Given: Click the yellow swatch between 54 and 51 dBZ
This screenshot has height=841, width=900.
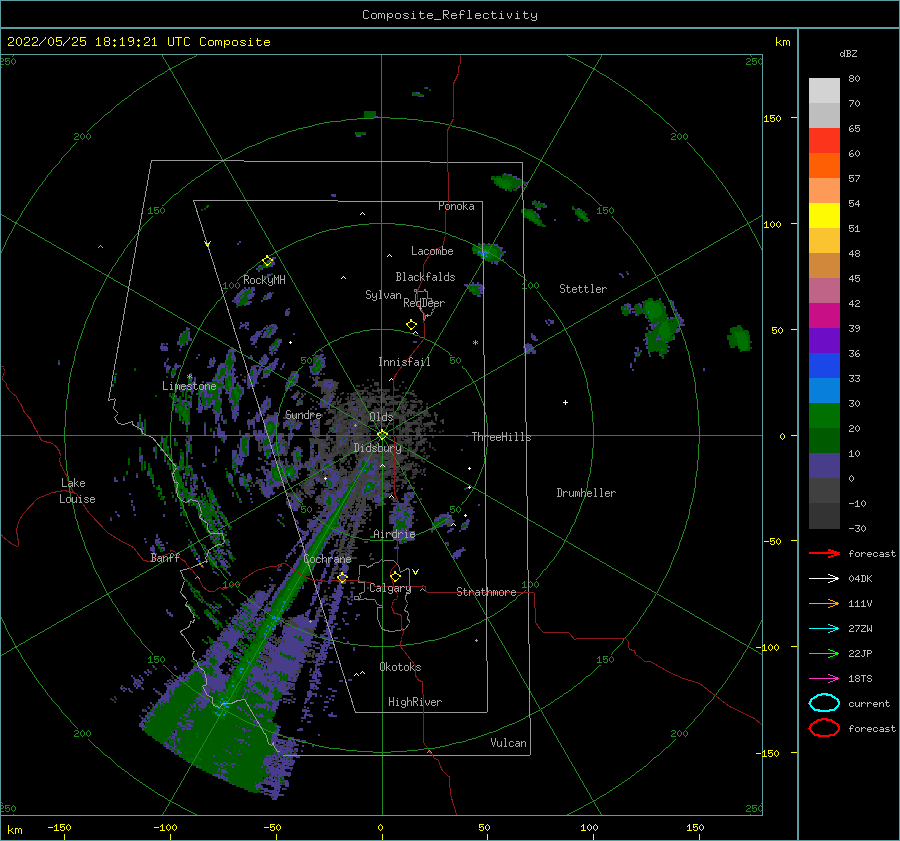Looking at the screenshot, I should point(824,216).
